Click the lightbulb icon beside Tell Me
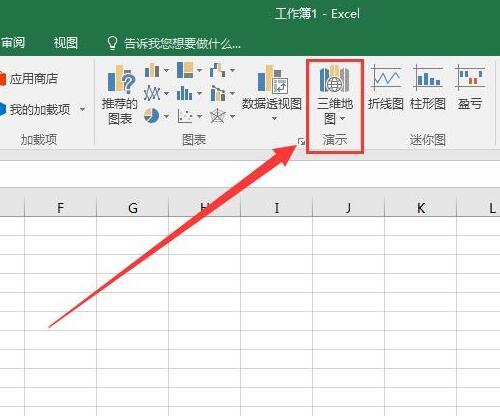This screenshot has height=416, width=500. pos(112,43)
